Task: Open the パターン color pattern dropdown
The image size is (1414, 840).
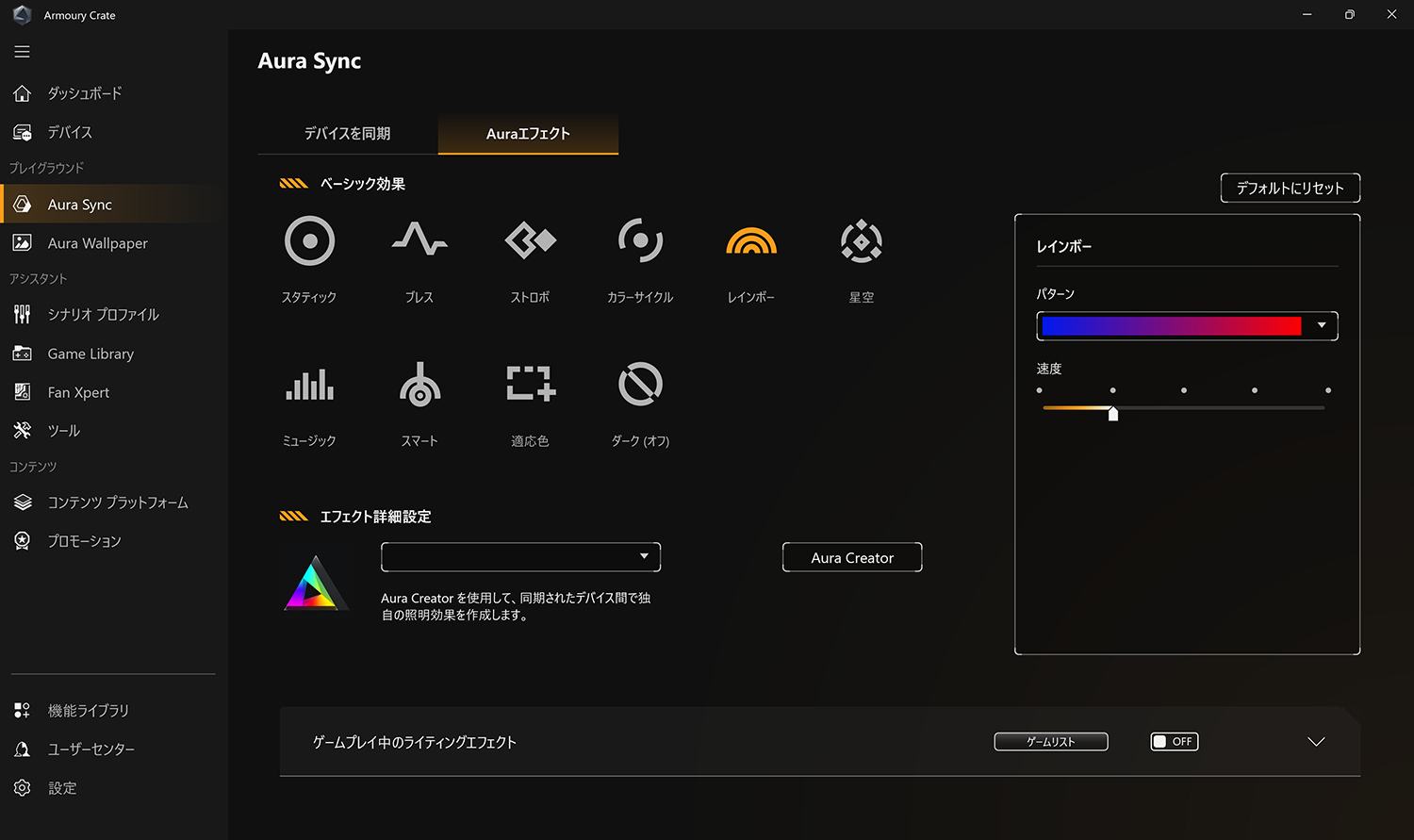Action: click(1321, 326)
